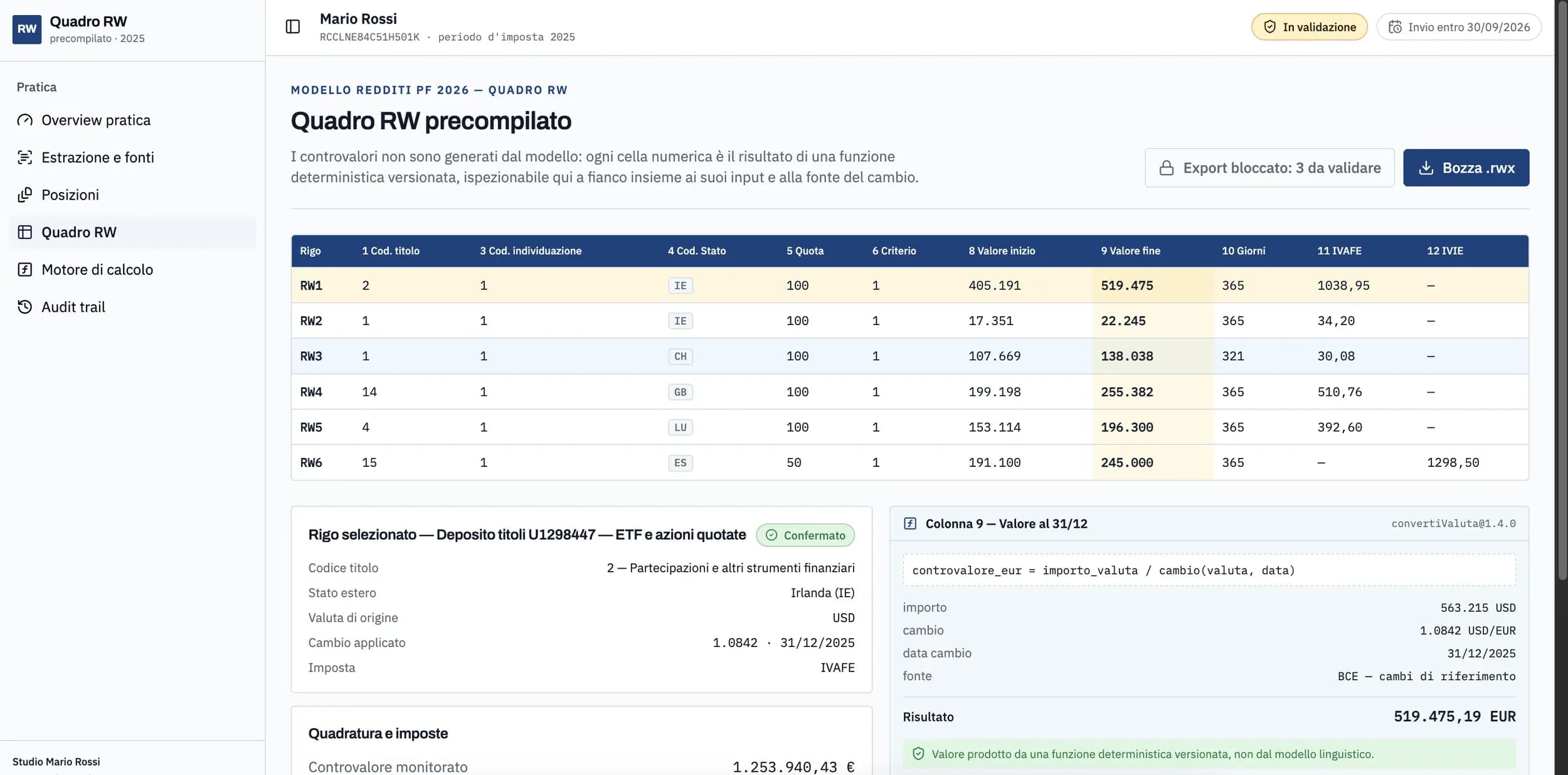The width and height of the screenshot is (1568, 775).
Task: Click the convertiValuta@1.4.0 version label
Action: [x=1453, y=523]
